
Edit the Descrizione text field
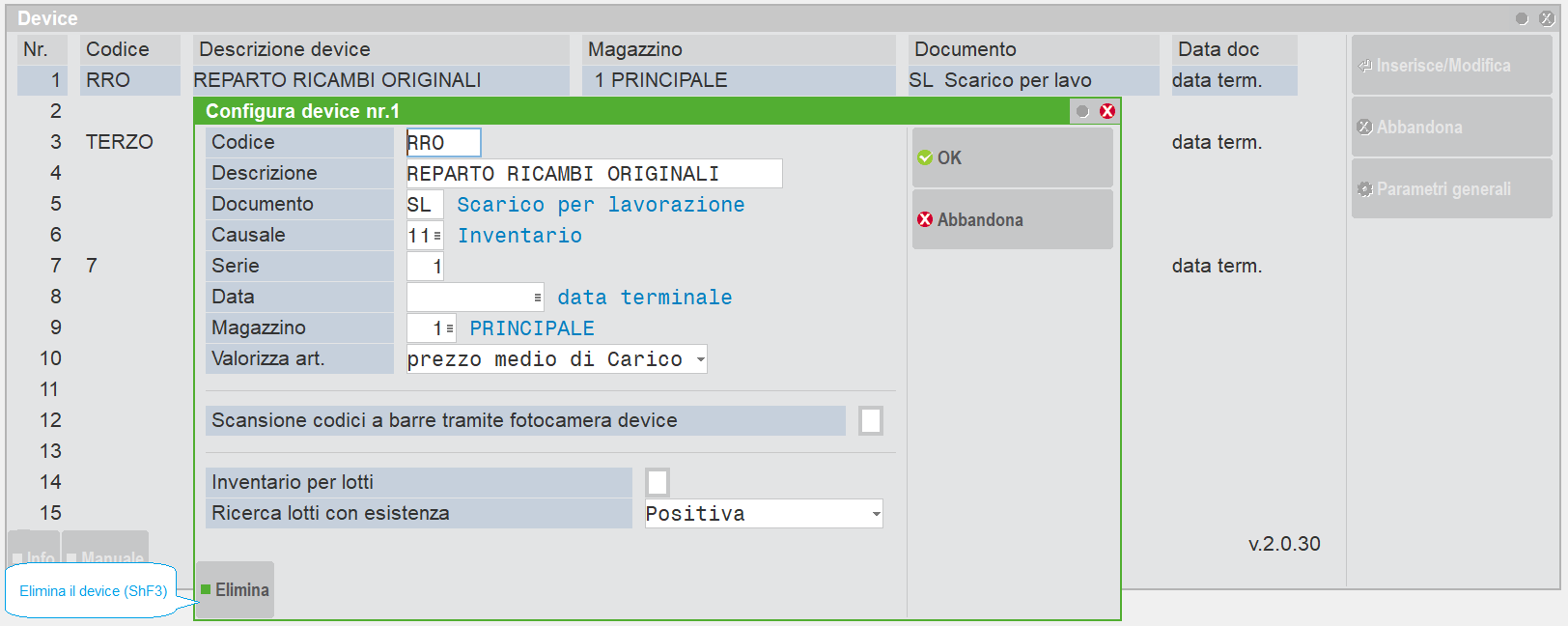tap(593, 174)
